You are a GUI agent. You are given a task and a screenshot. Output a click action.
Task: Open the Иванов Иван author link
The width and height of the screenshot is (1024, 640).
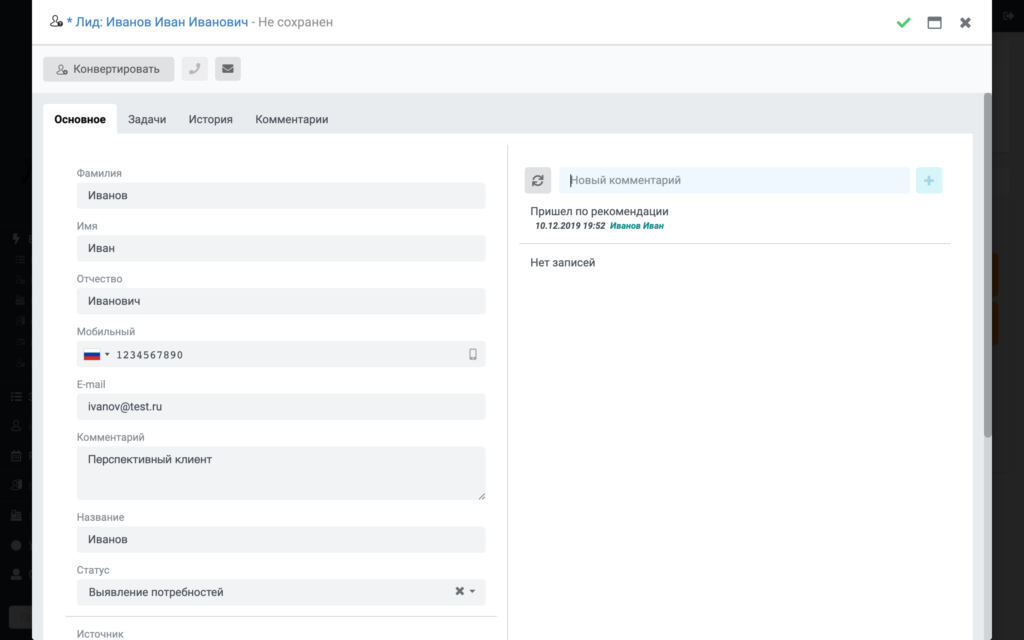click(637, 226)
